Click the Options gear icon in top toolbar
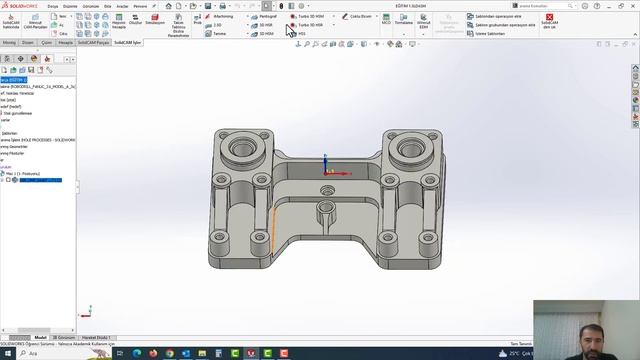 point(301,6)
